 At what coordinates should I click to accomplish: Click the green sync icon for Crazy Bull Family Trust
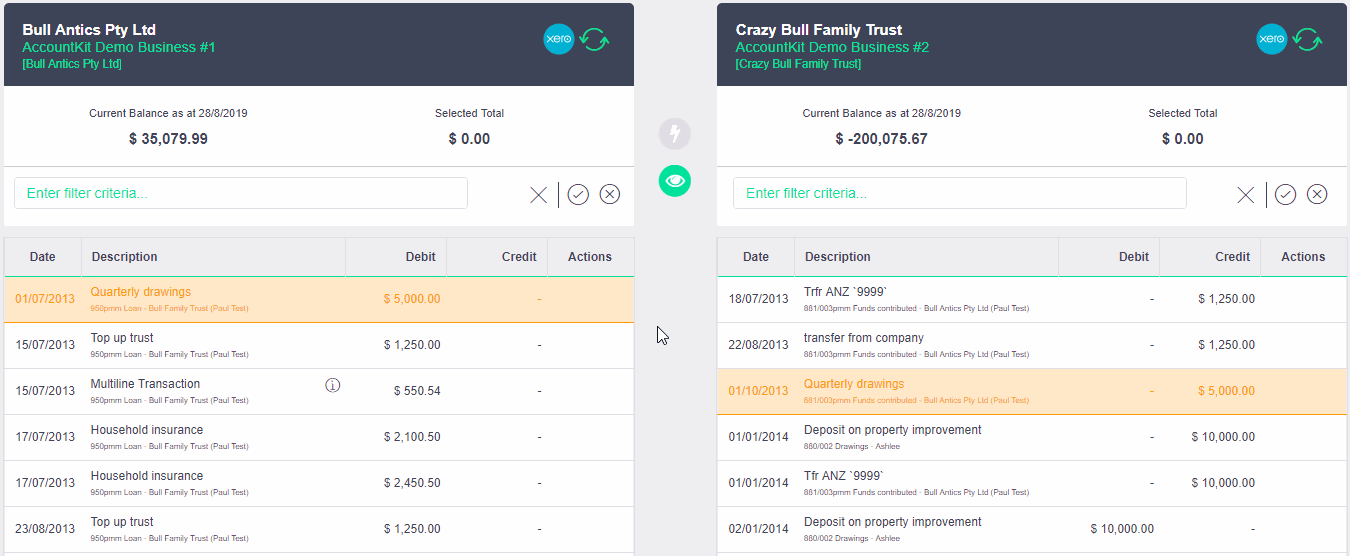[1308, 40]
